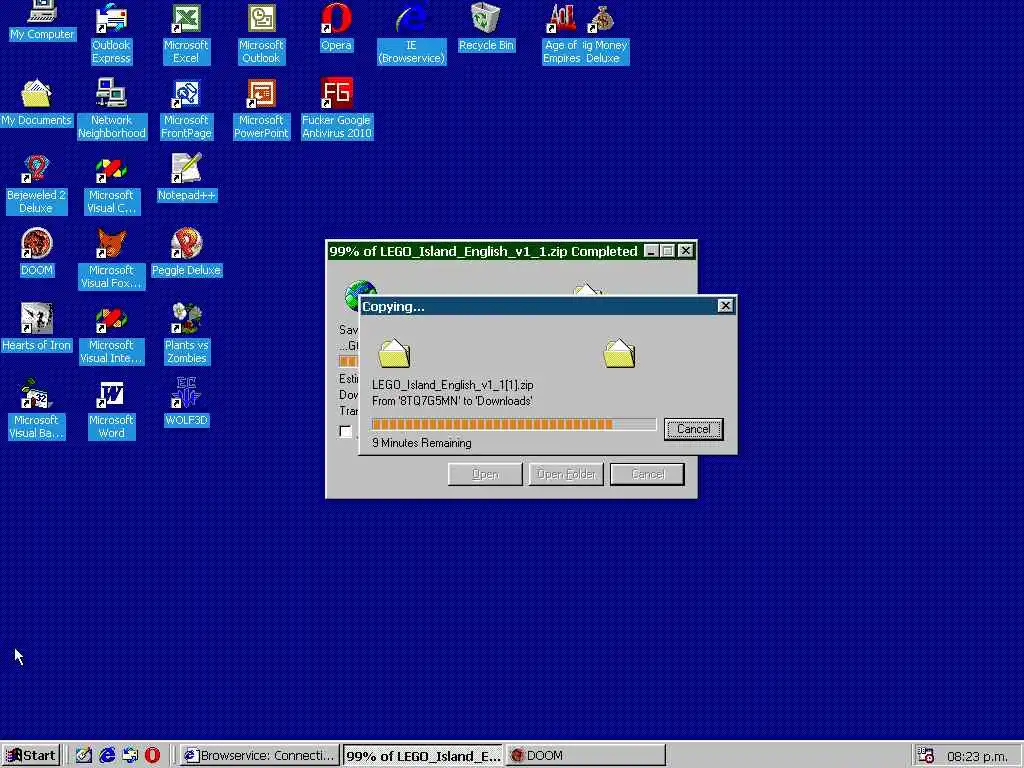Select the Network Neighborhood icon

[112, 109]
